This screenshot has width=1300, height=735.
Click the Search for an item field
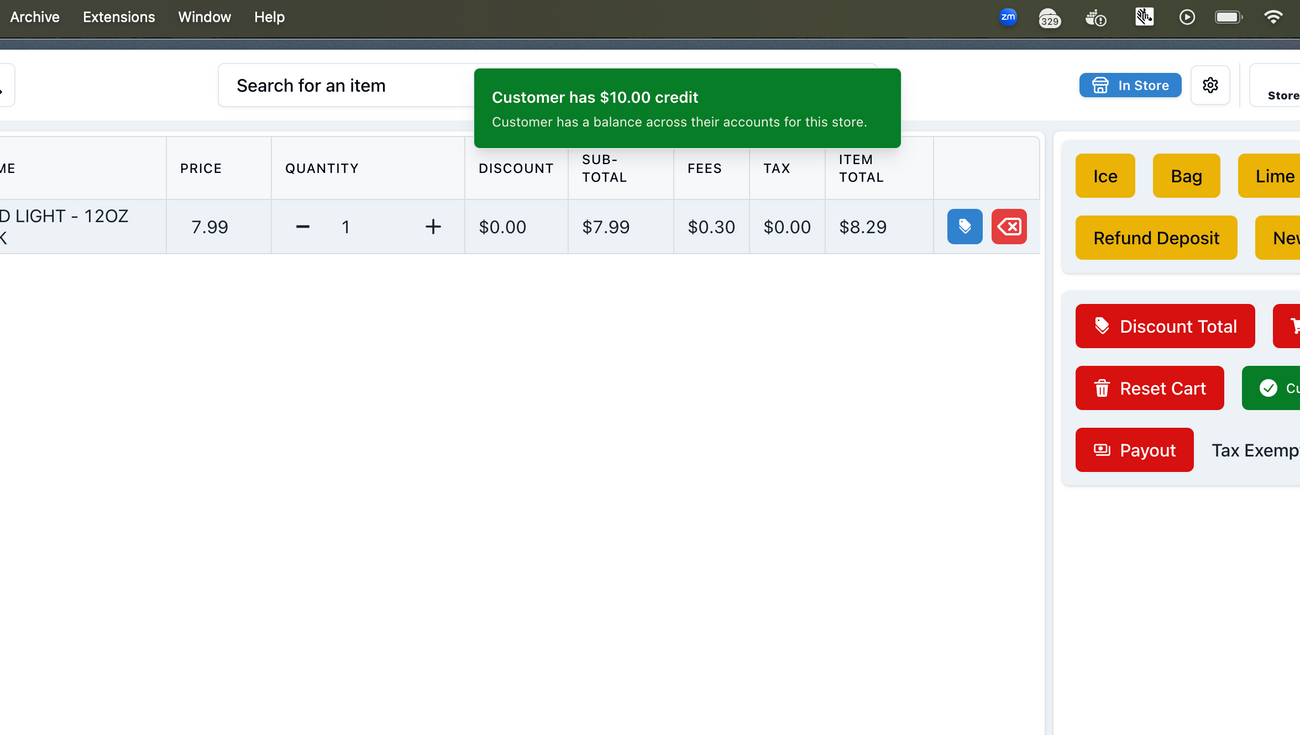click(340, 86)
